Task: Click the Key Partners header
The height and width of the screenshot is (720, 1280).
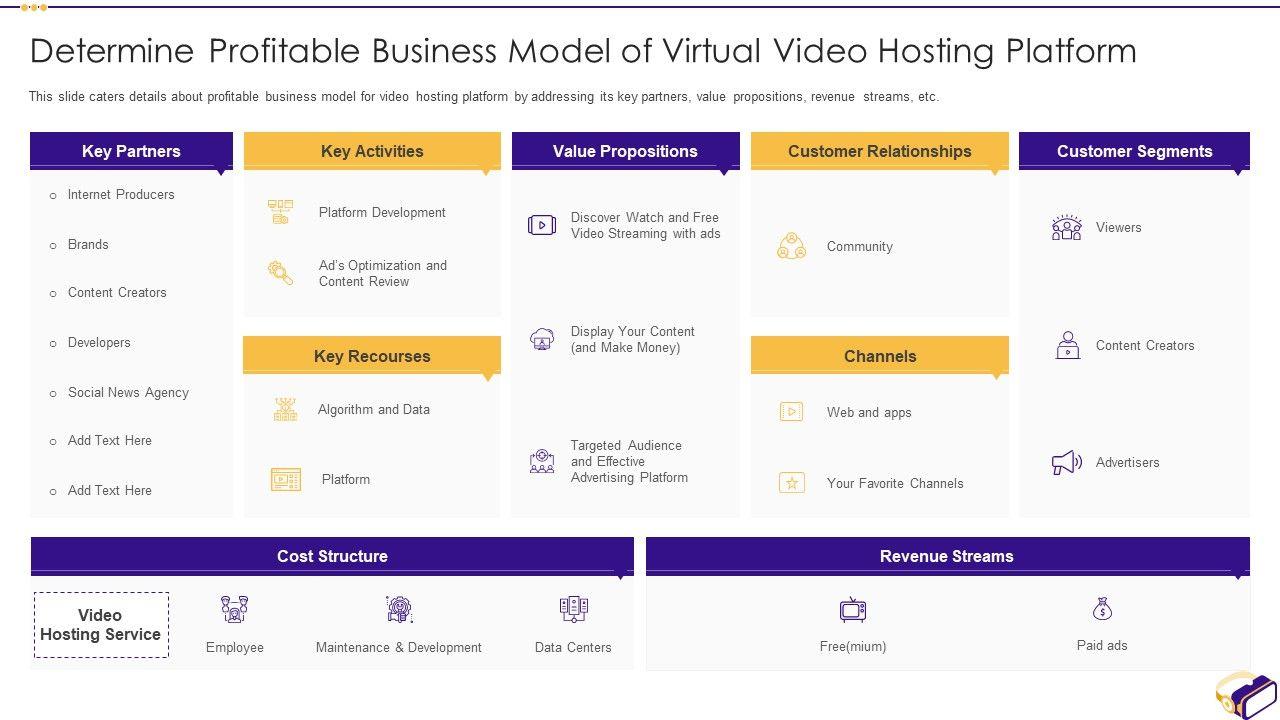Action: [131, 151]
